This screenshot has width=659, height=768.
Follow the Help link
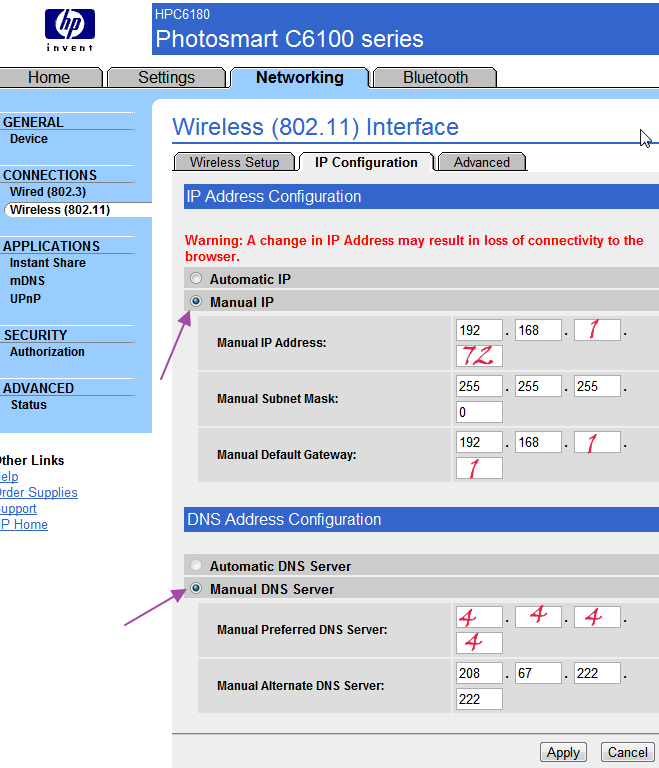pos(9,476)
